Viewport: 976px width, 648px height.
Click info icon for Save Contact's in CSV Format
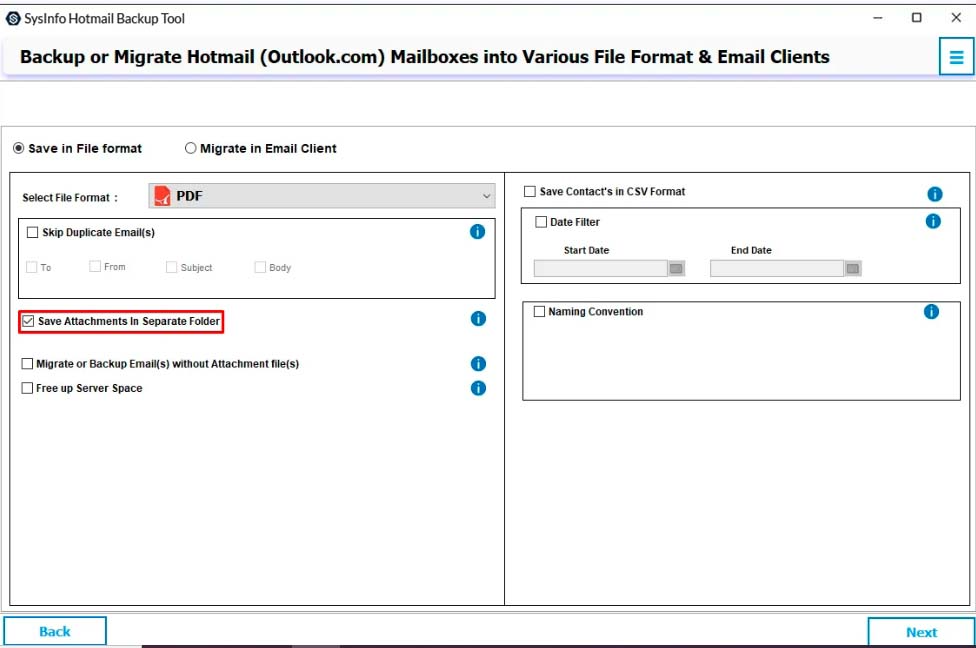935,194
